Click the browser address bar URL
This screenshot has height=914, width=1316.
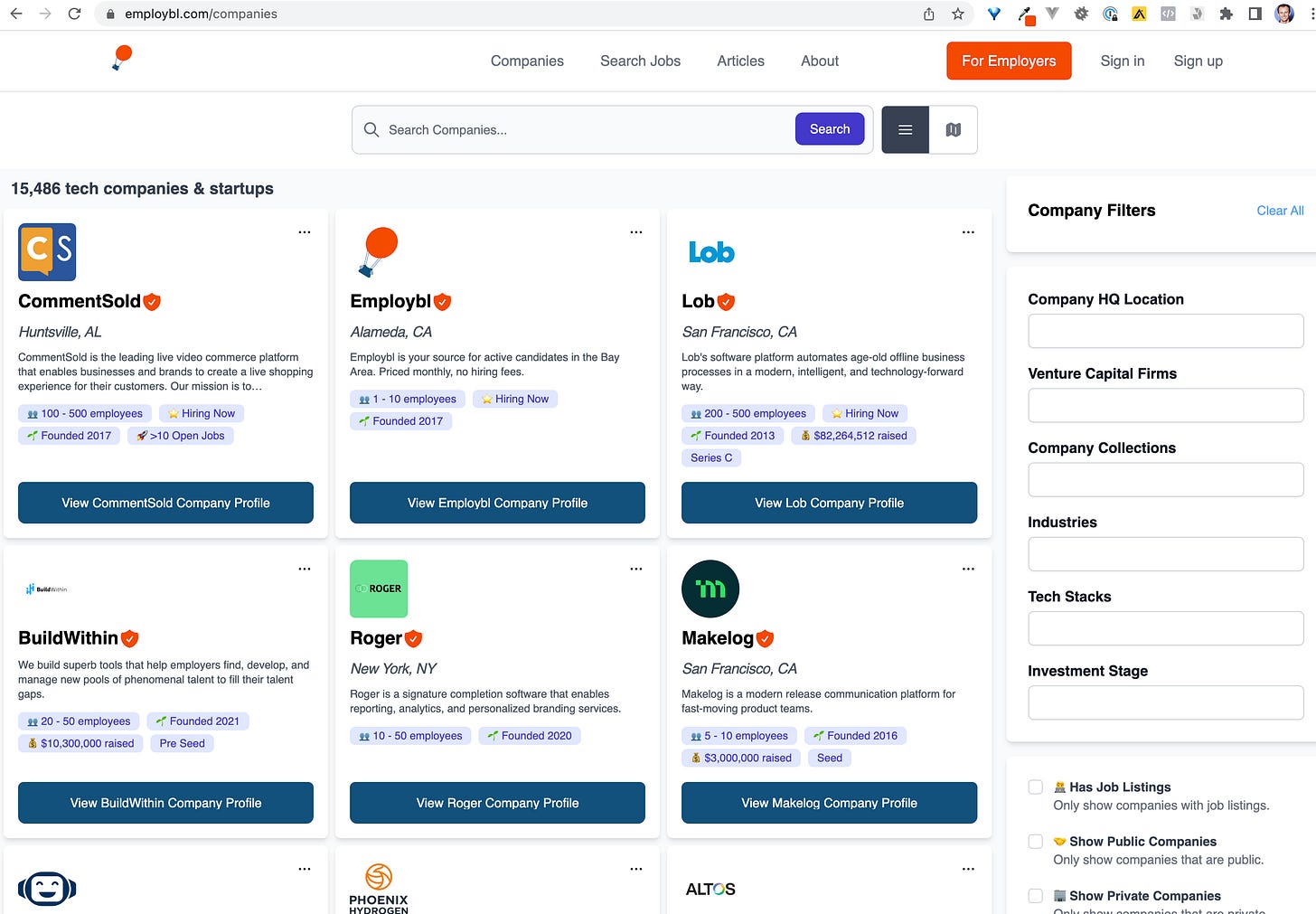click(201, 14)
